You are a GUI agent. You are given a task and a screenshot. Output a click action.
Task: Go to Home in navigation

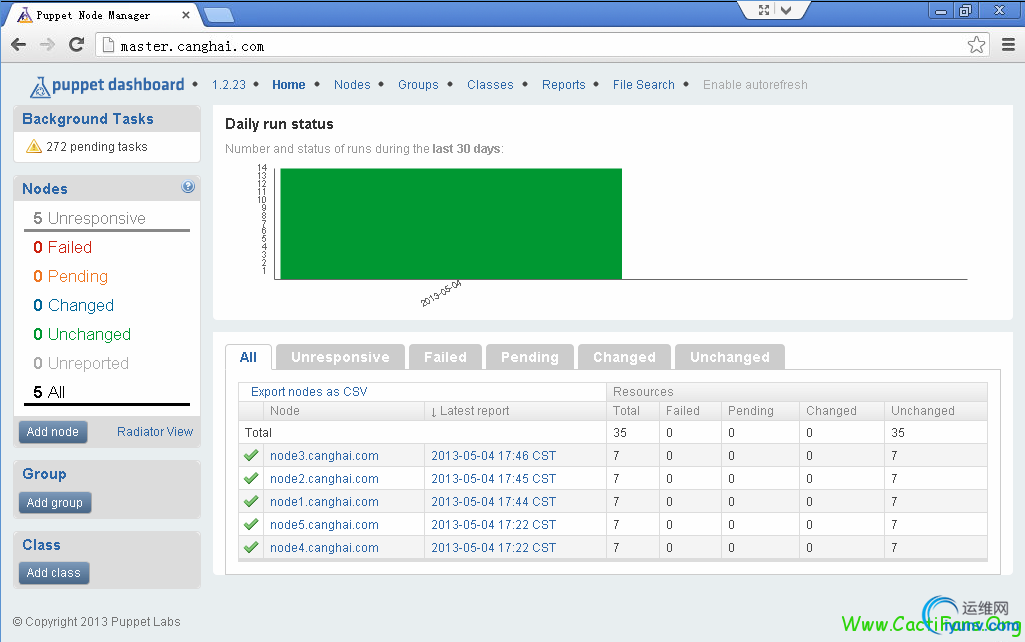click(x=288, y=84)
